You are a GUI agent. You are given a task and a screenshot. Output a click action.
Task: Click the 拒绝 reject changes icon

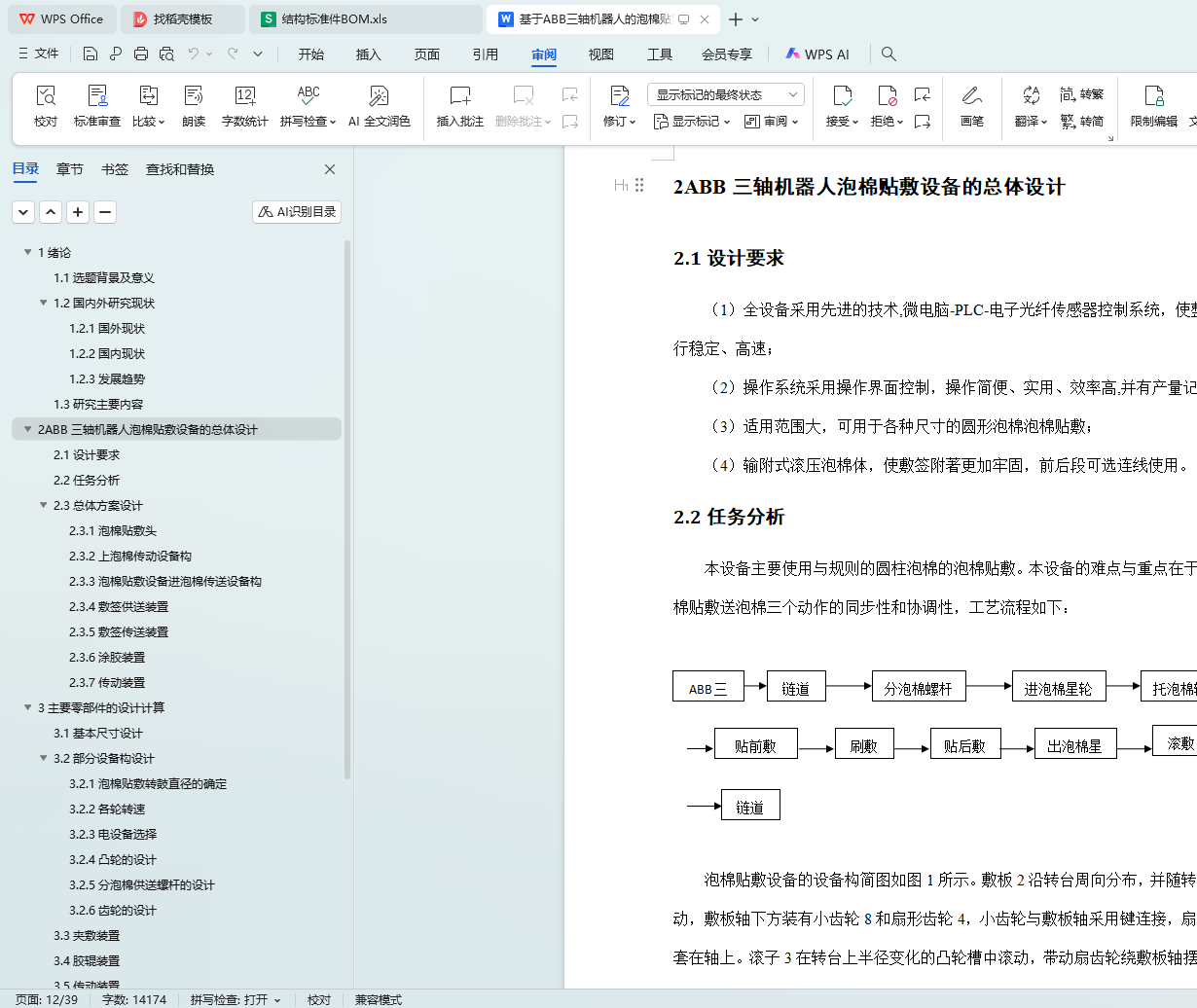coord(887,95)
